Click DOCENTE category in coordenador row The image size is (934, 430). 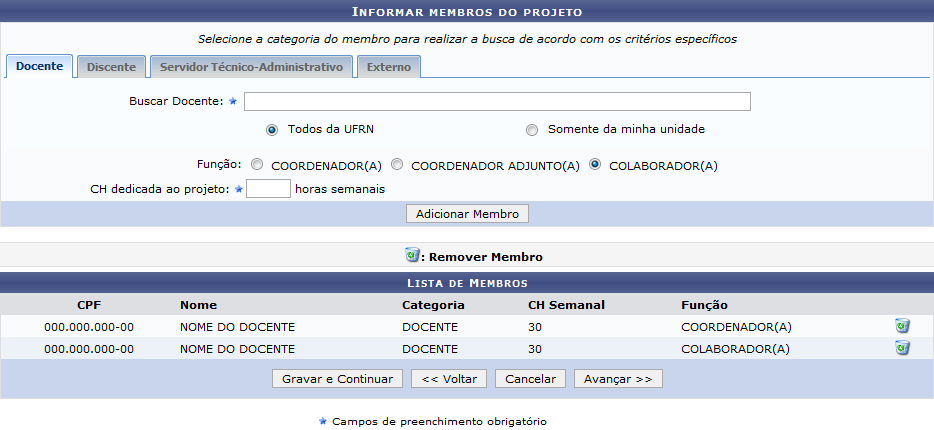tap(430, 327)
